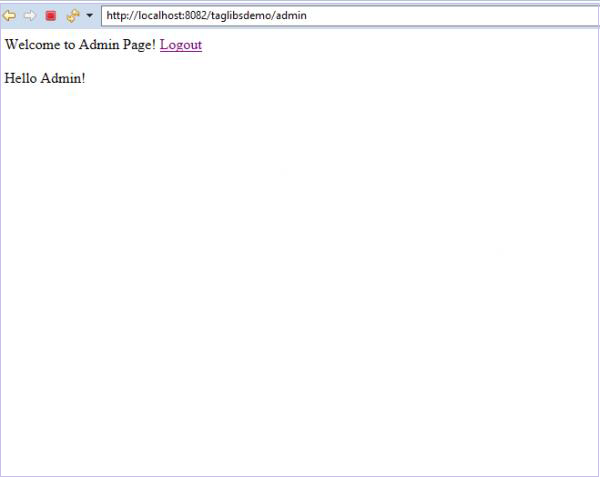Go back with the yellow back arrow
Screen dimensions: 600x479
coord(9,16)
